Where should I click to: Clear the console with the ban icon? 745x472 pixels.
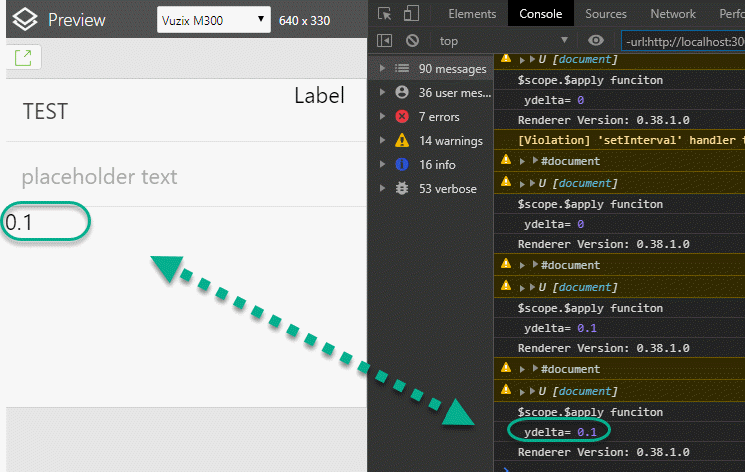point(412,41)
